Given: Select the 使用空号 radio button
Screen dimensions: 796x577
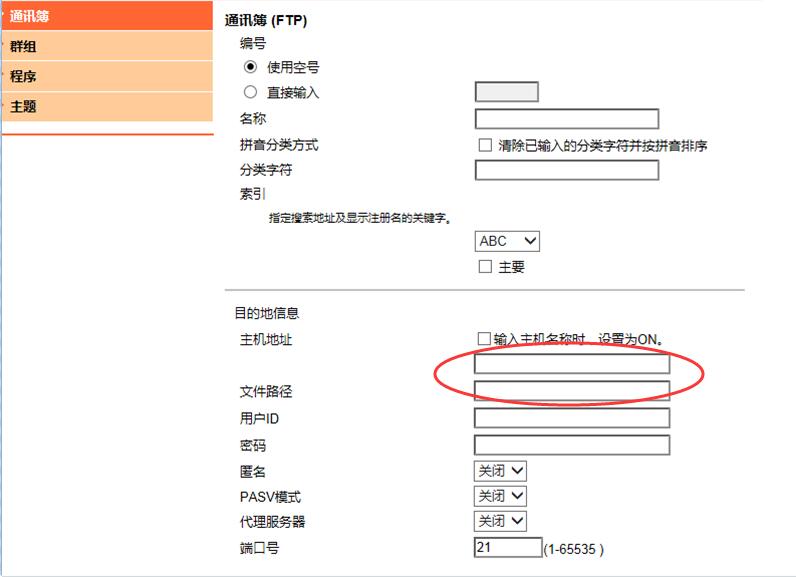Looking at the screenshot, I should (x=251, y=67).
